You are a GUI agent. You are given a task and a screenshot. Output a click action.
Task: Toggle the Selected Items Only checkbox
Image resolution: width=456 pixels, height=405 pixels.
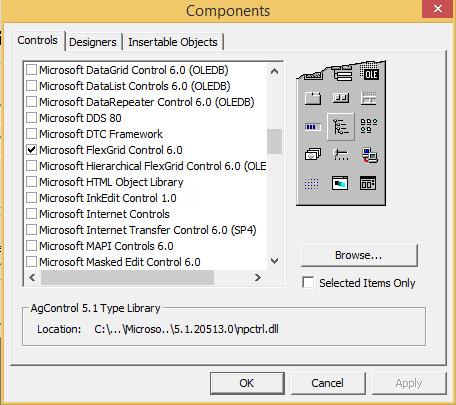click(x=308, y=282)
